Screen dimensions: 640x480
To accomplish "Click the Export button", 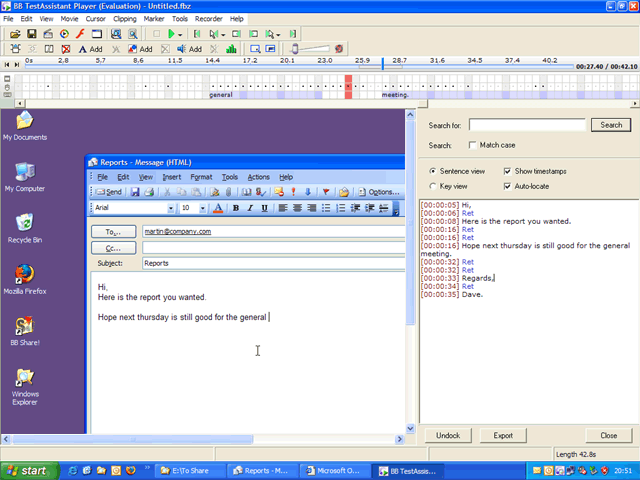I will tap(503, 436).
